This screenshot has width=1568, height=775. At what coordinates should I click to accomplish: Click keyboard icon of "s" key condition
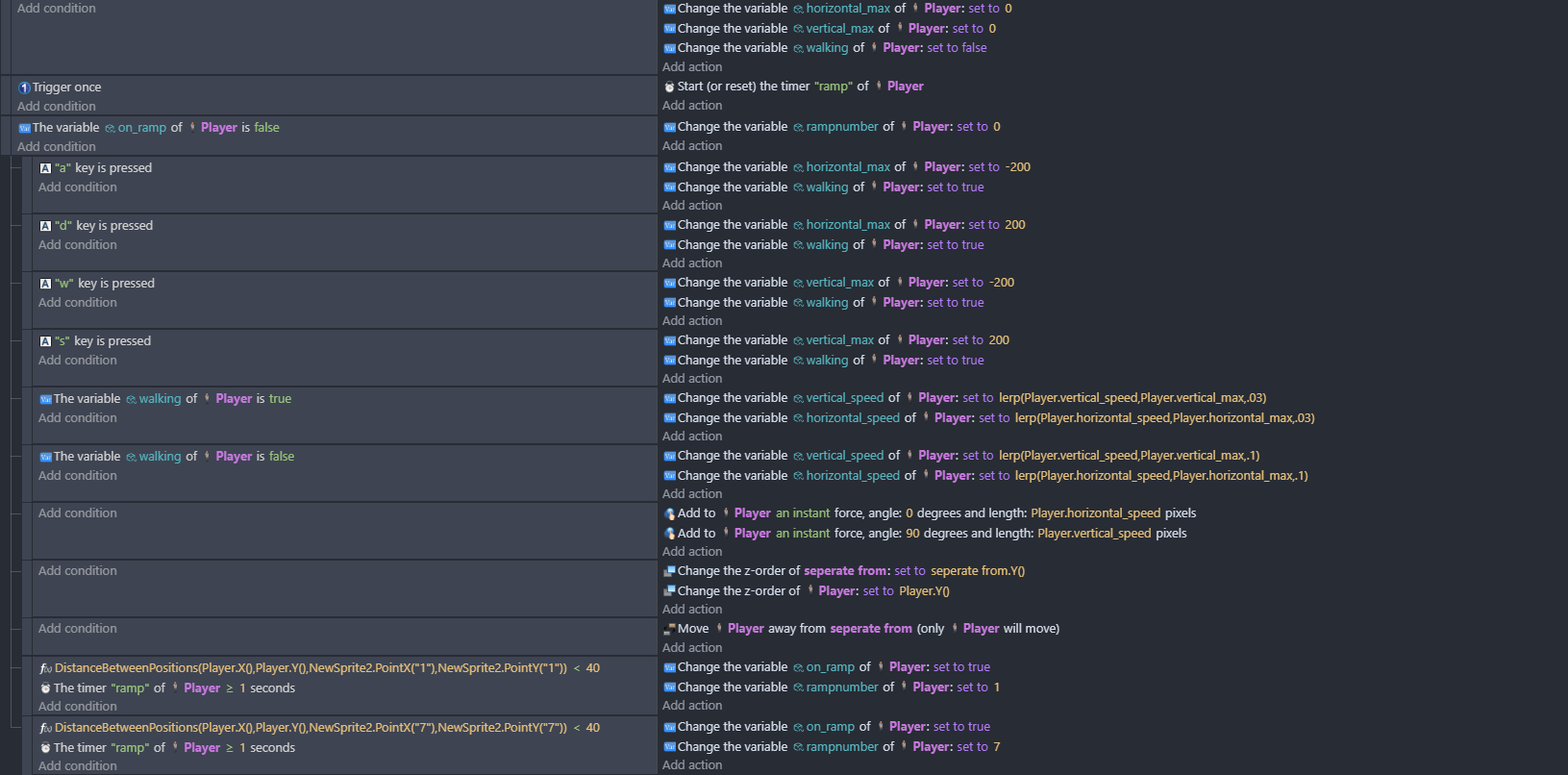[45, 341]
